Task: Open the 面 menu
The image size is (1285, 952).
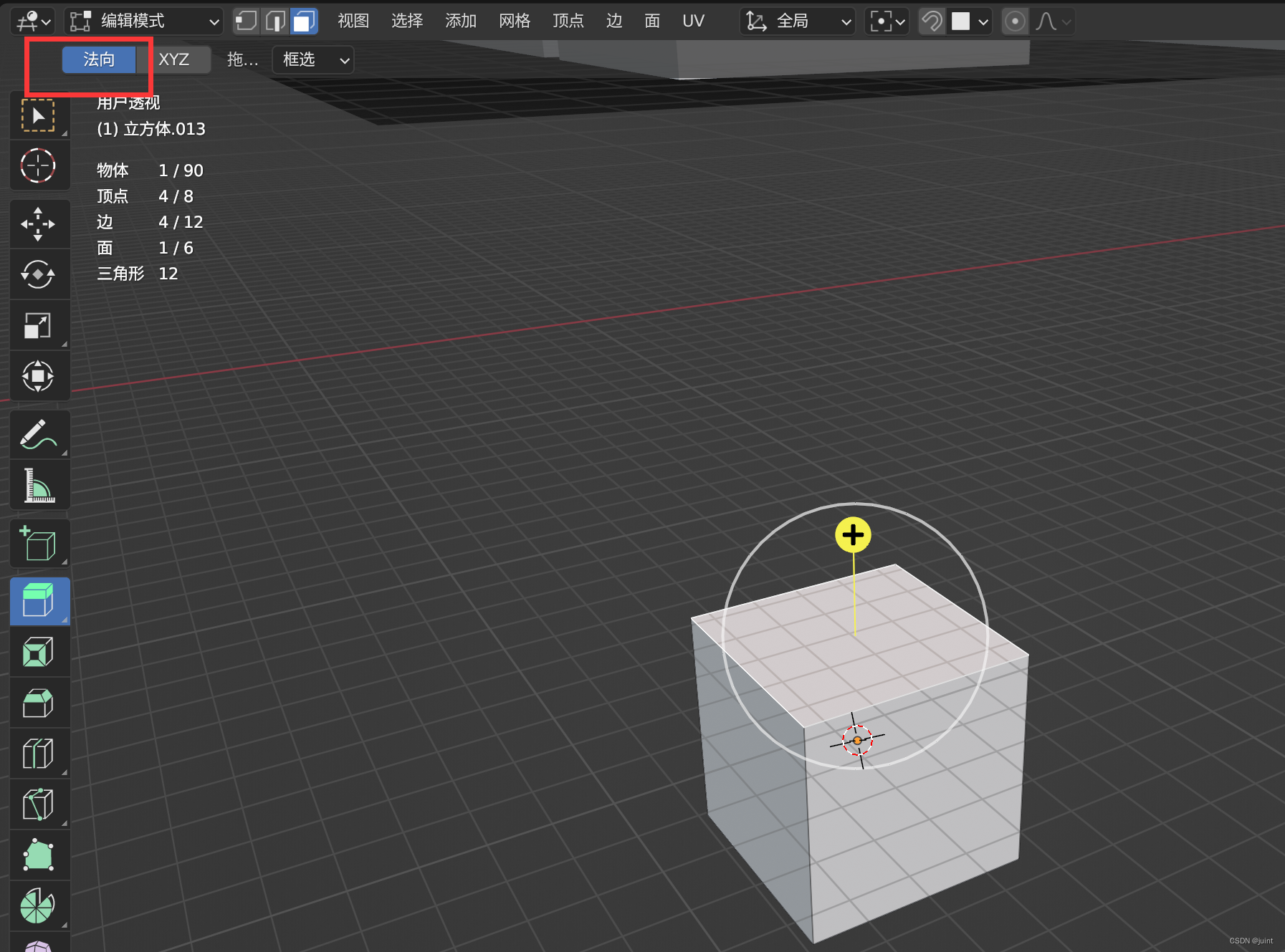Action: point(652,21)
